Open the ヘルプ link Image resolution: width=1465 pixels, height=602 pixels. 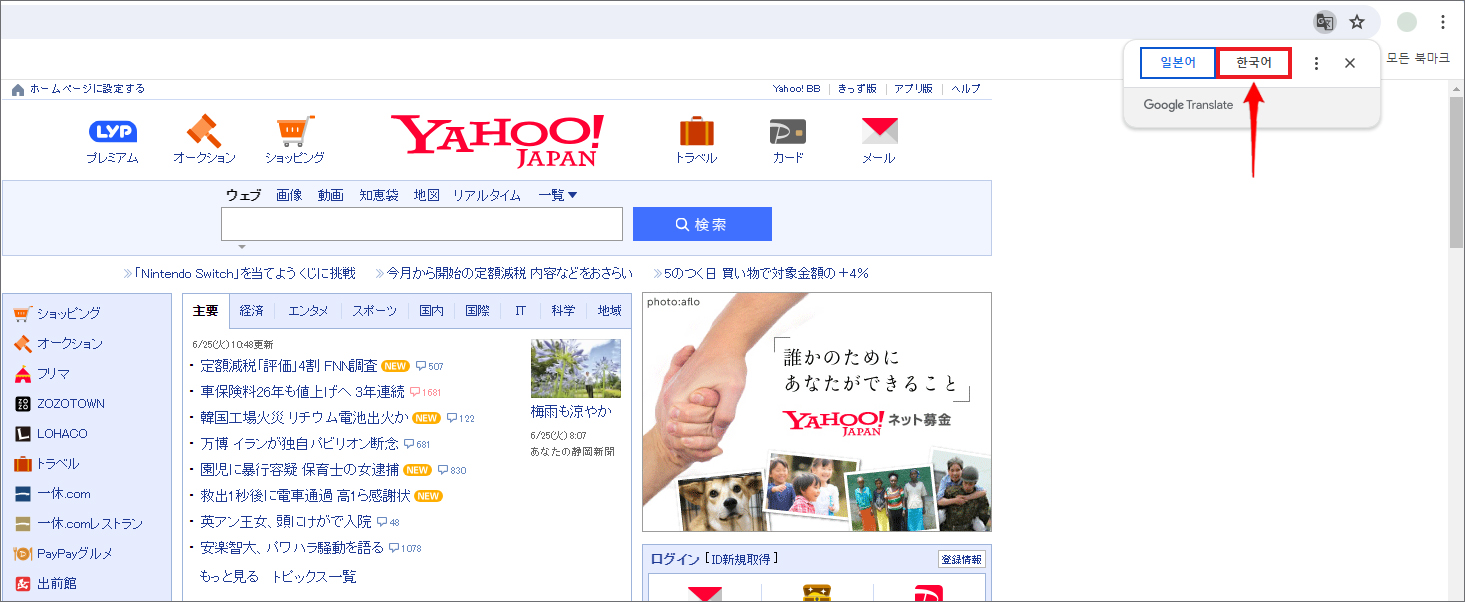click(x=966, y=89)
